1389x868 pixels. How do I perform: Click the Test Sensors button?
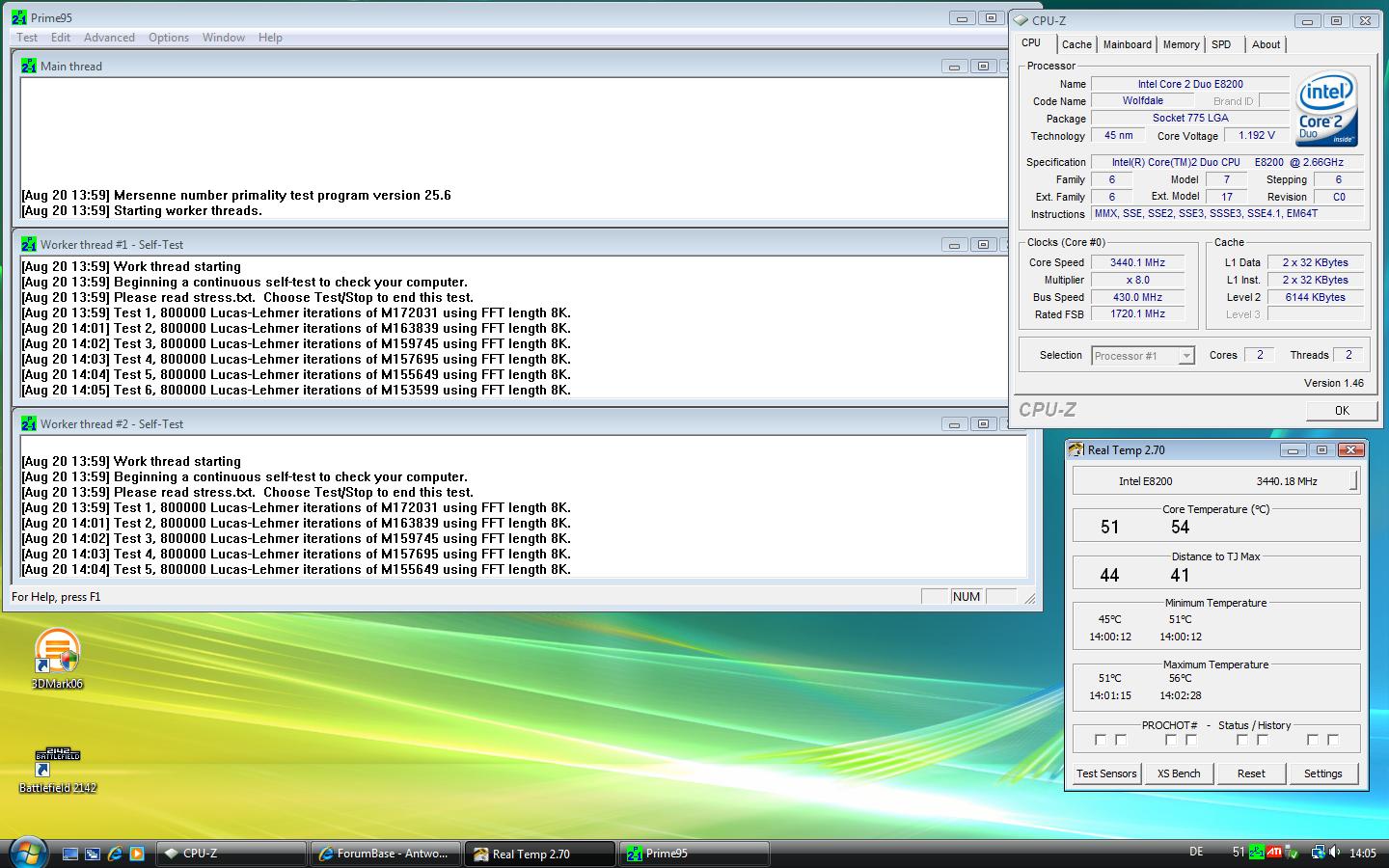(x=1106, y=773)
